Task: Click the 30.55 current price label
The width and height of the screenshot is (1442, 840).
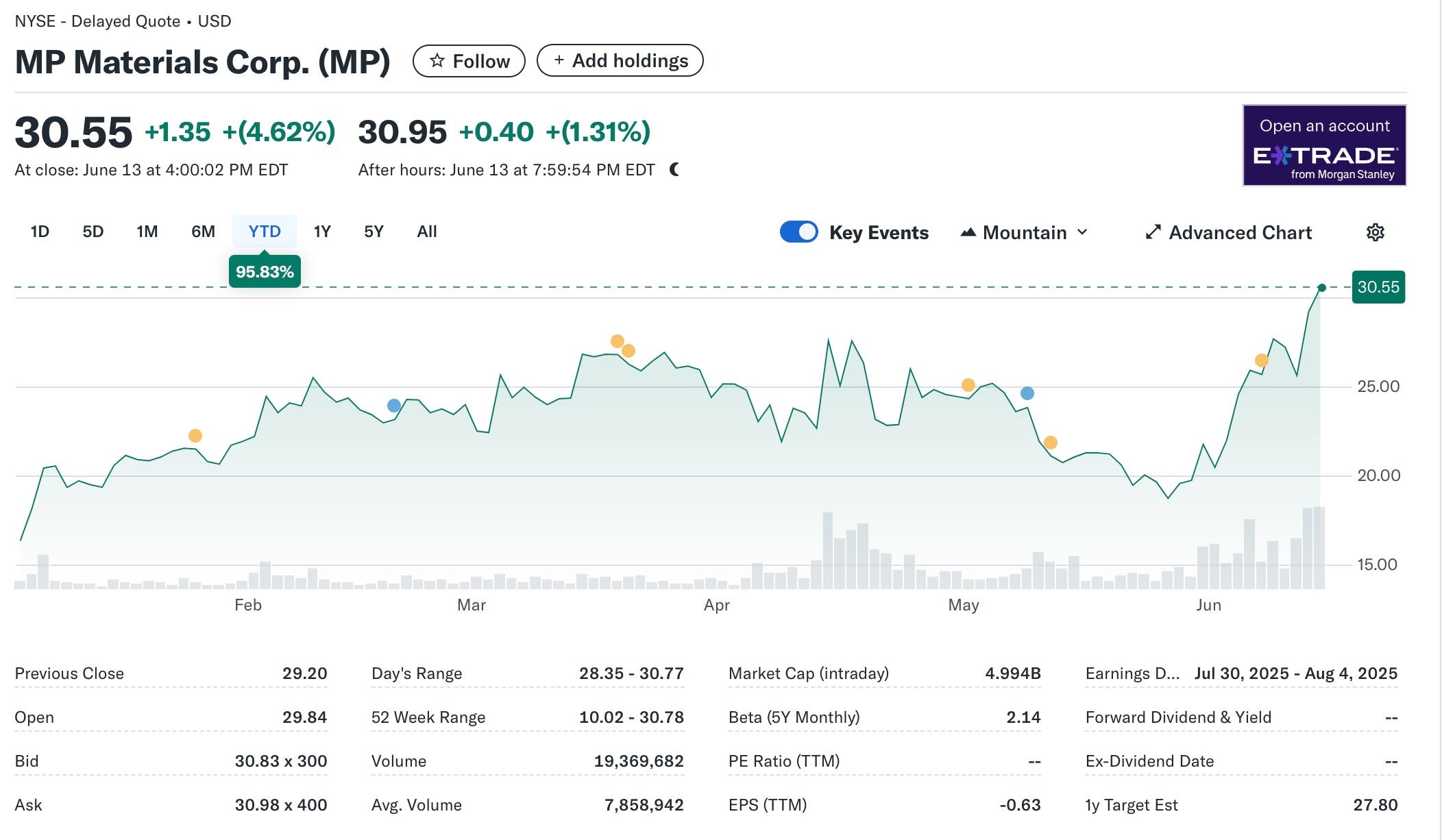Action: pyautogui.click(x=1378, y=287)
